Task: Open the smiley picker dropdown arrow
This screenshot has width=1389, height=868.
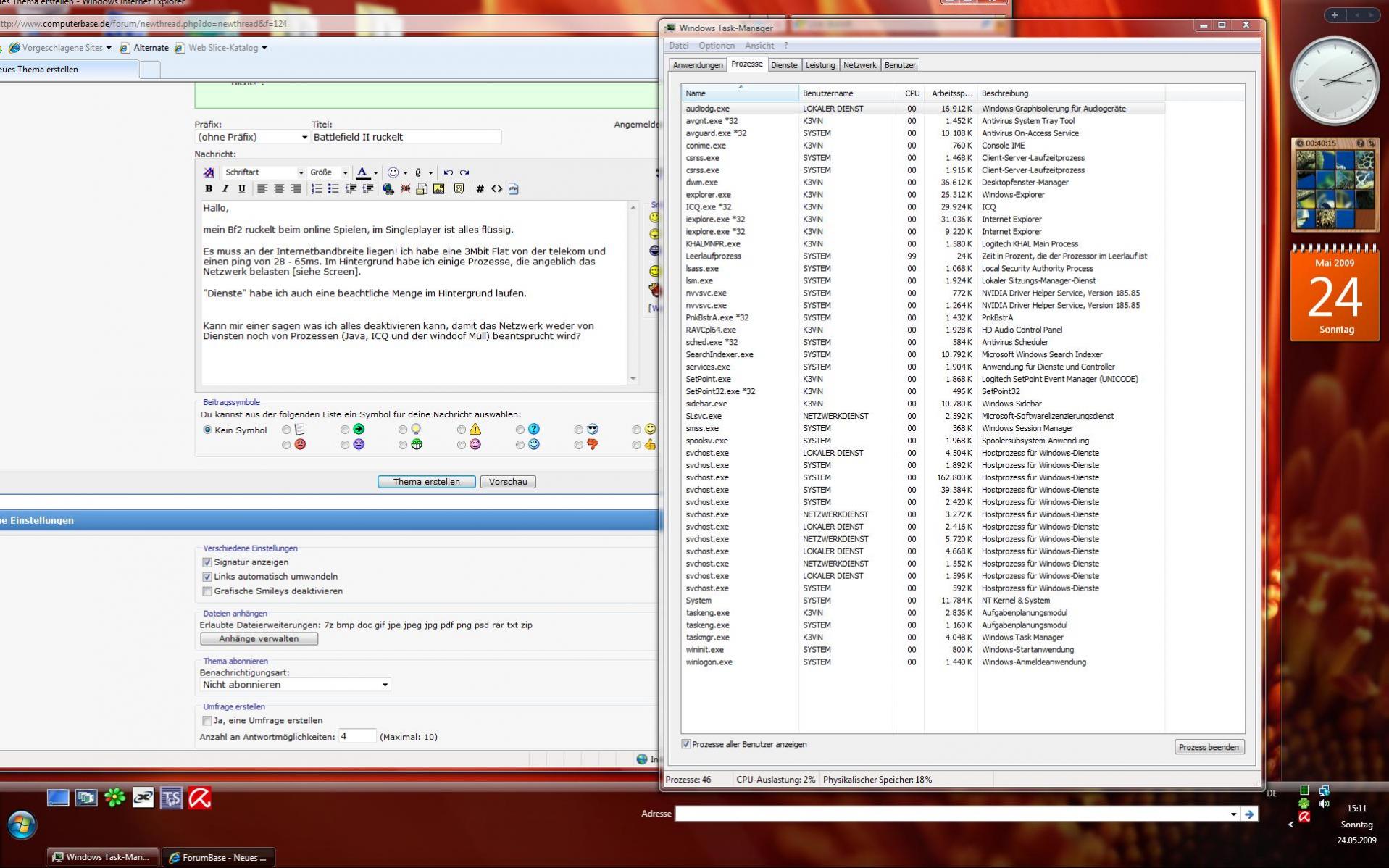Action: point(405,172)
